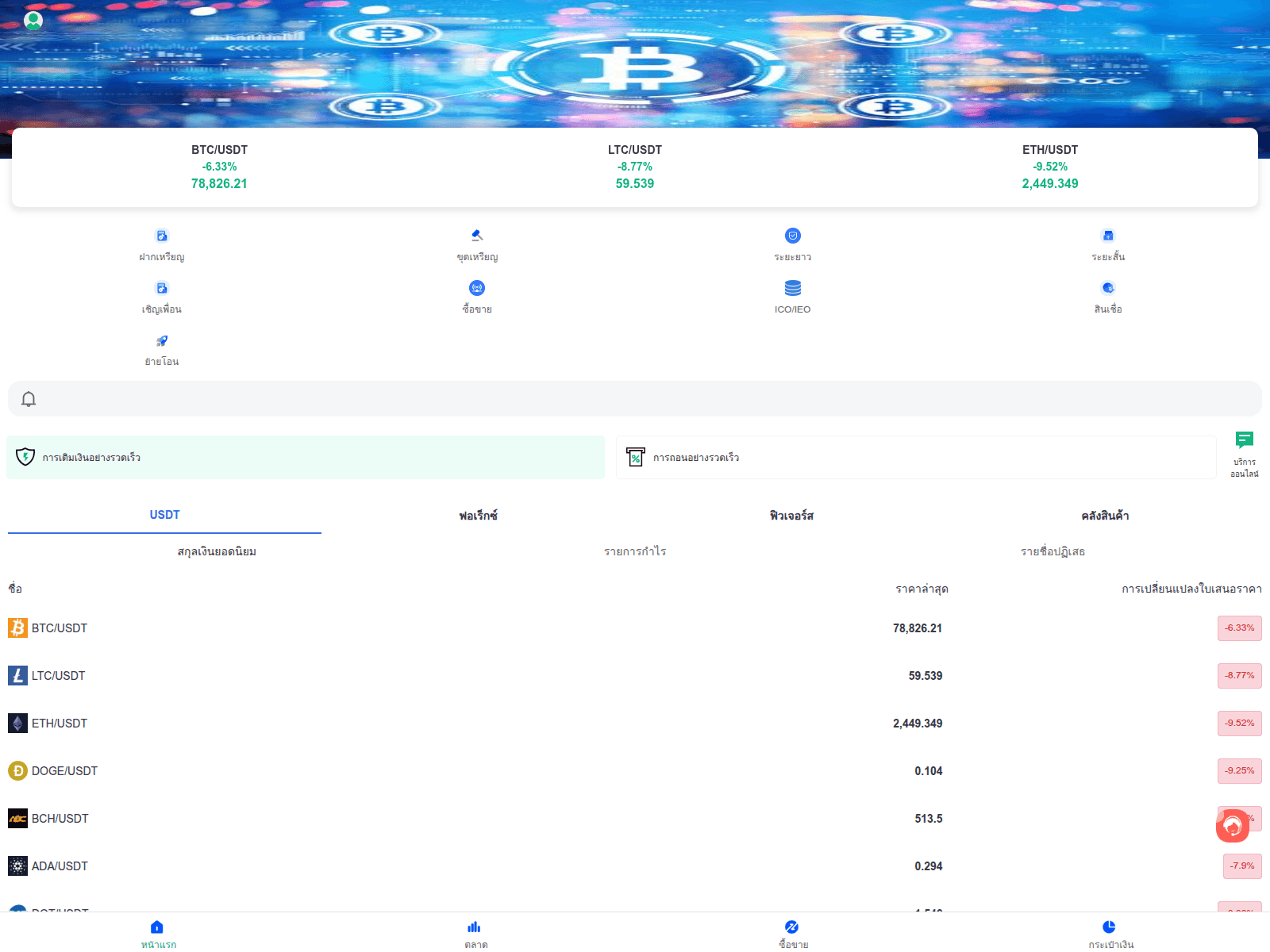The width and height of the screenshot is (1270, 952).
Task: Open the ฟิวเจอร์ส tab
Action: coord(792,515)
